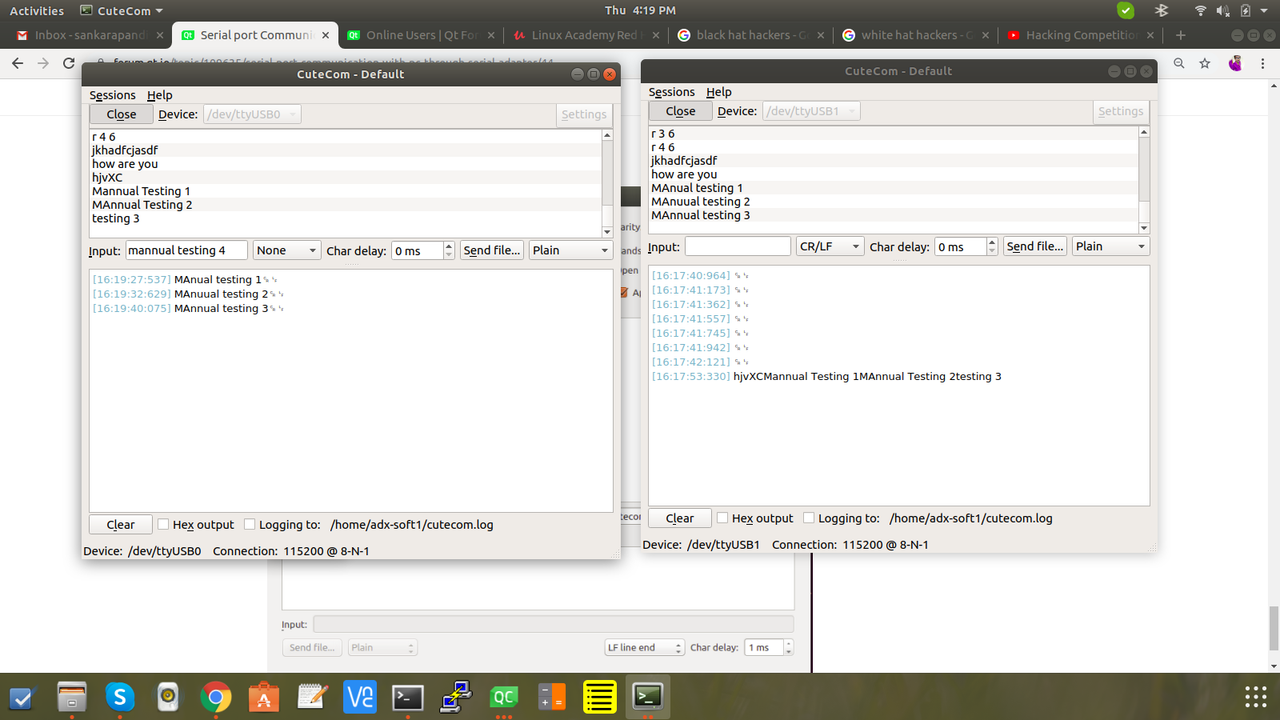Click input field containing mannual testing 4
Screen dimensions: 1280x720
click(186, 250)
